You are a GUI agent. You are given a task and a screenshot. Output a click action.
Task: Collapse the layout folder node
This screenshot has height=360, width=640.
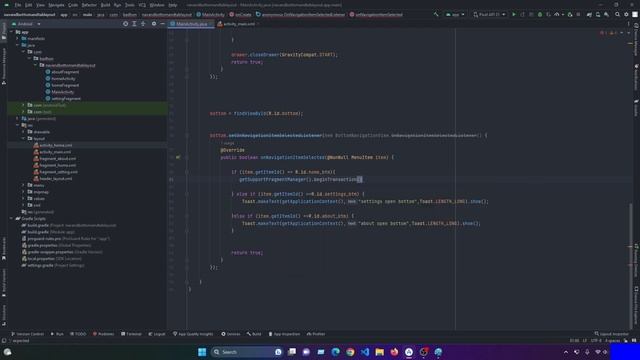[24, 138]
